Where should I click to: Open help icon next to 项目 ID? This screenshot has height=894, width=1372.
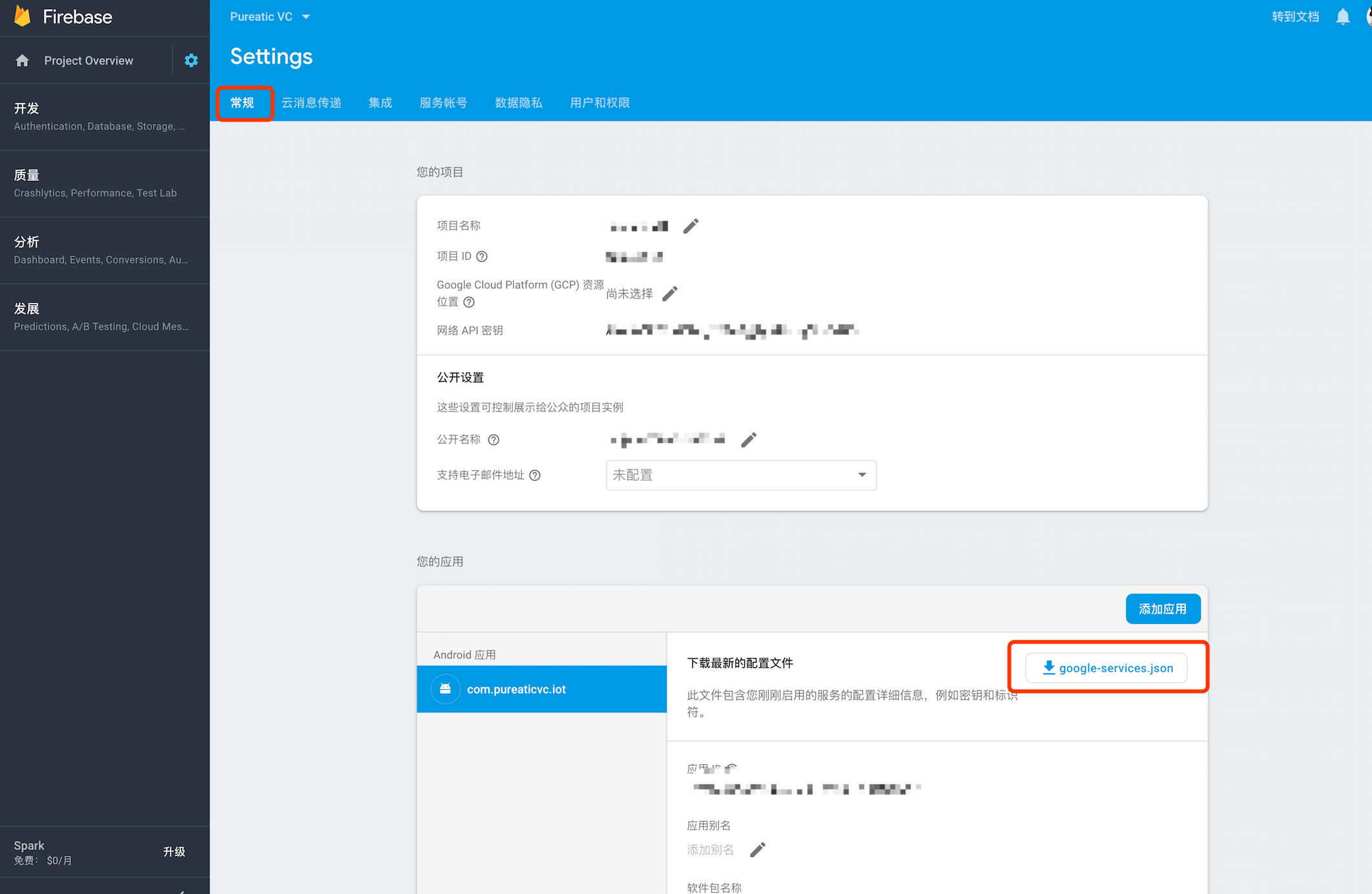pyautogui.click(x=482, y=256)
